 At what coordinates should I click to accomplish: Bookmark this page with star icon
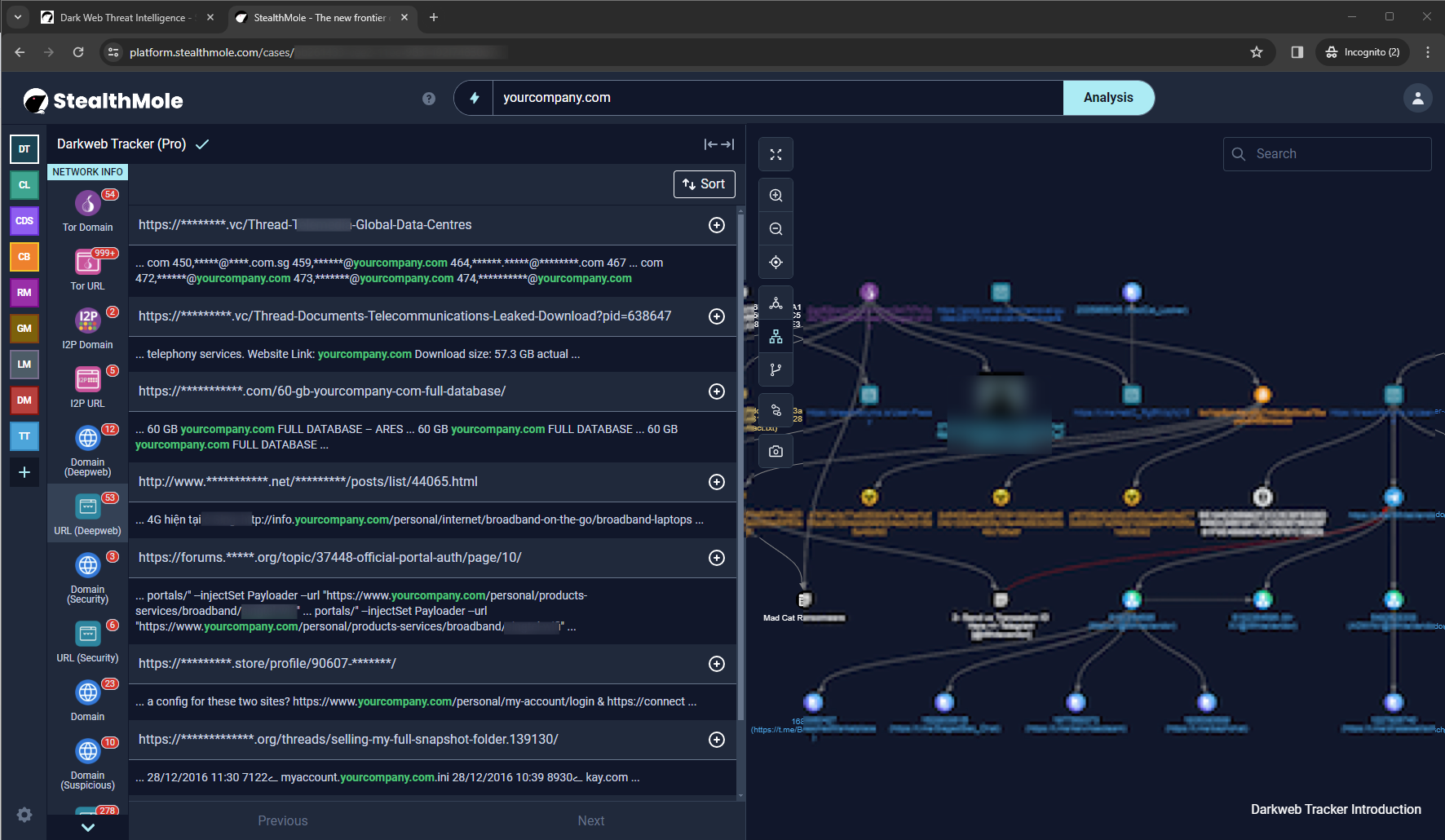[x=1257, y=52]
